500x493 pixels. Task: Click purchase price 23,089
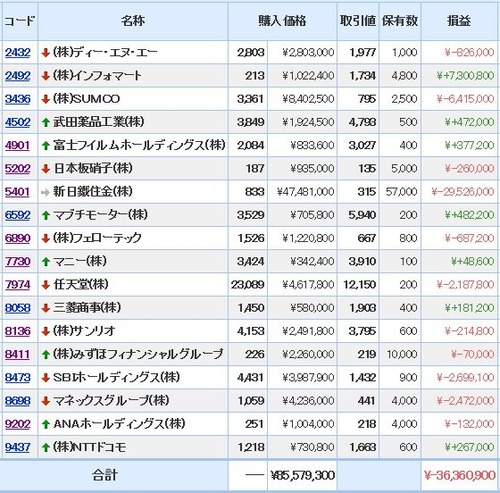tap(248, 285)
